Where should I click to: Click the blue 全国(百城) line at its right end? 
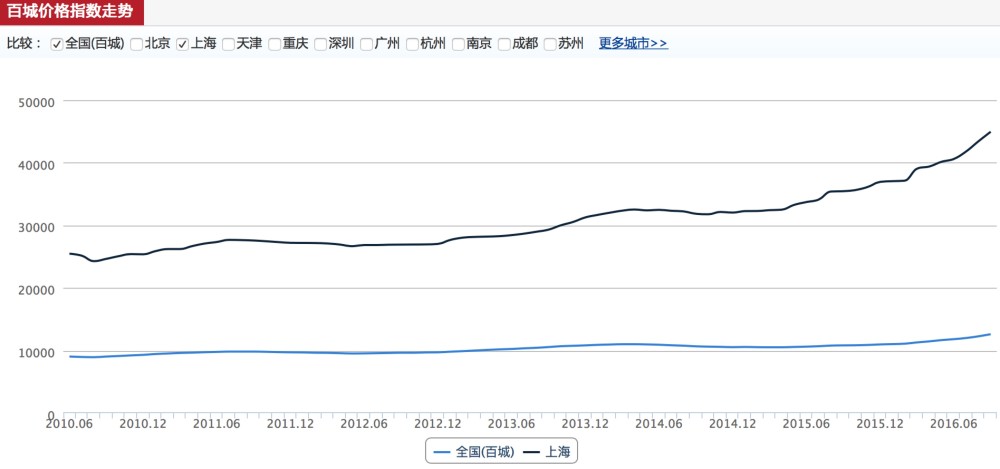click(x=989, y=334)
